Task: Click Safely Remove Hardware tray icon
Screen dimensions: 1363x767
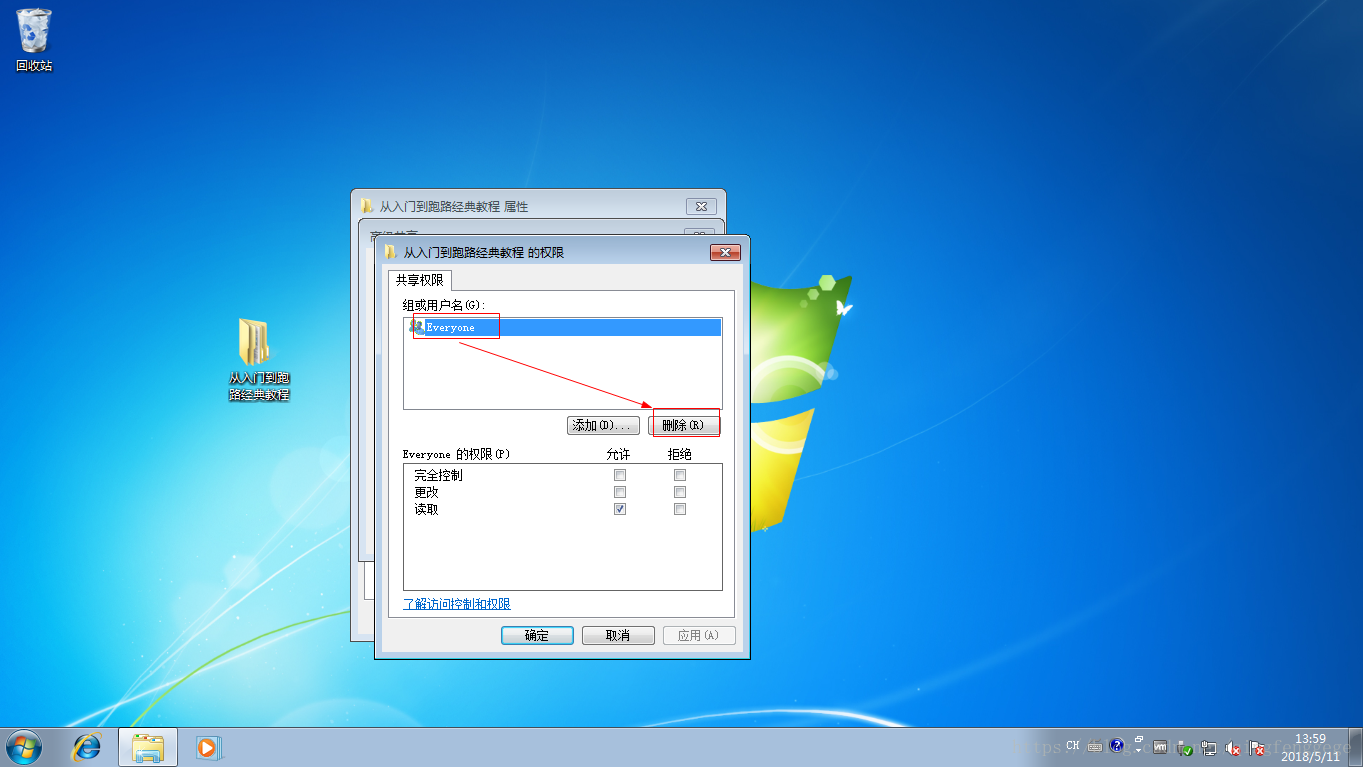Action: tap(1185, 747)
